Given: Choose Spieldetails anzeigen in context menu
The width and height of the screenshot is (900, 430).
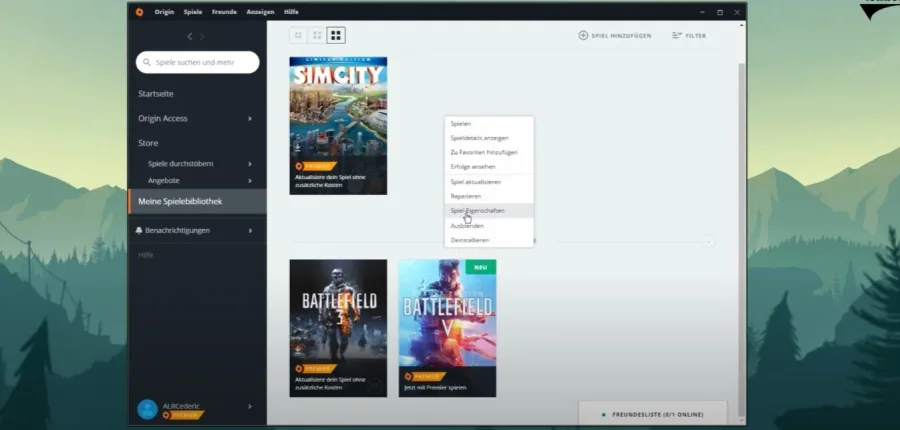Looking at the screenshot, I should 489,138.
